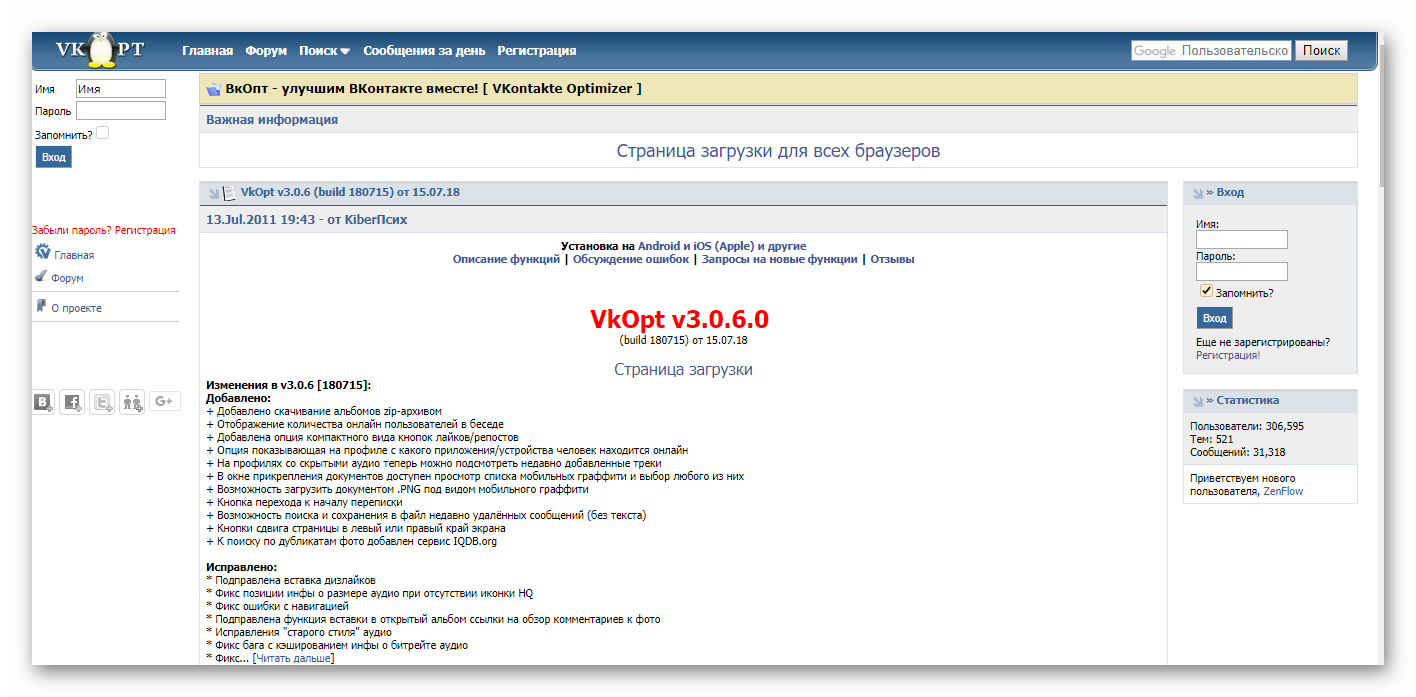Share via the Twitter social icon
Viewport: 1416px width, 697px height.
[x=102, y=402]
